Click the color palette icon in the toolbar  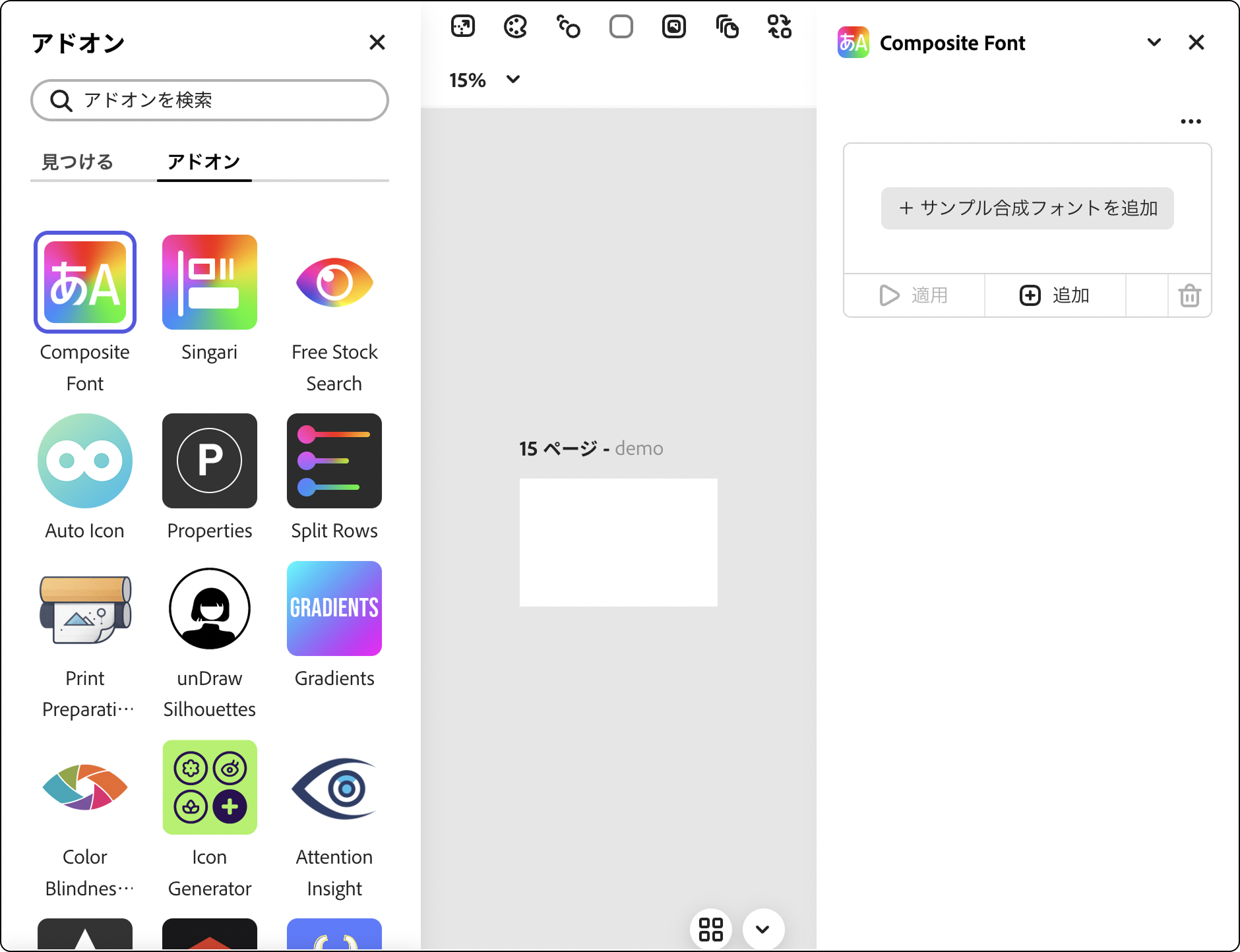(x=516, y=26)
